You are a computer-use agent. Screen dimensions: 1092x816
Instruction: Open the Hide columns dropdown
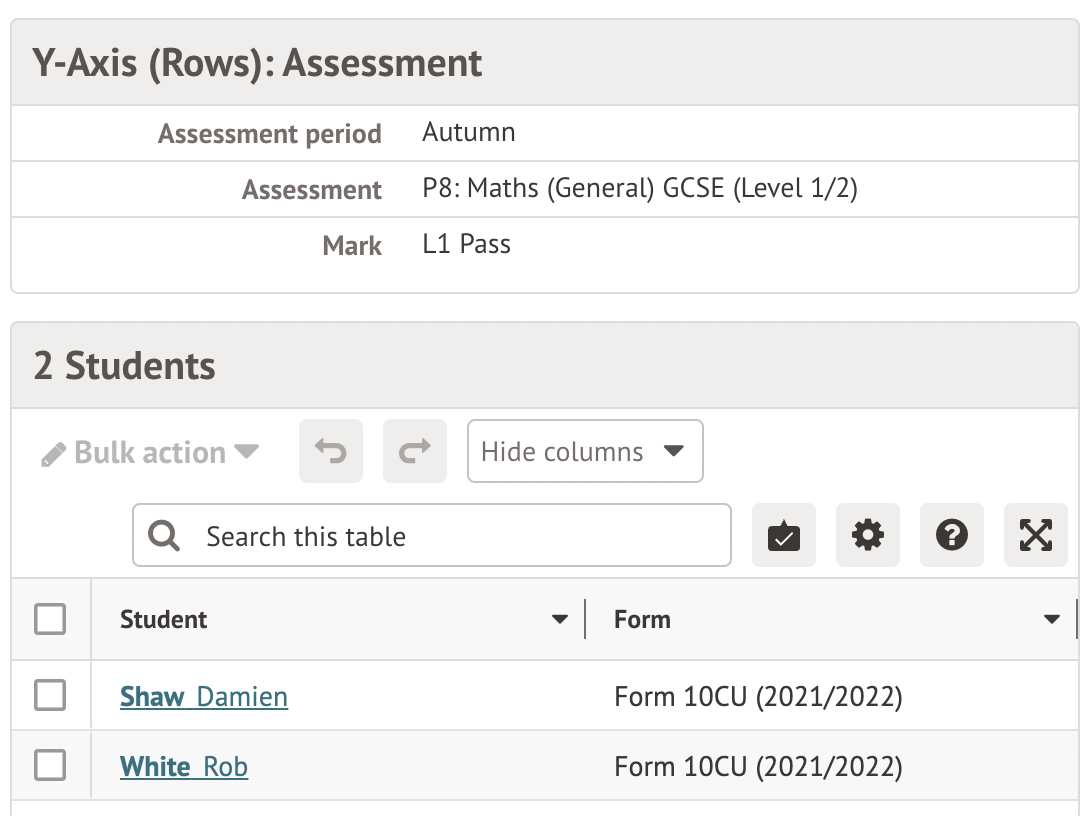click(x=585, y=452)
